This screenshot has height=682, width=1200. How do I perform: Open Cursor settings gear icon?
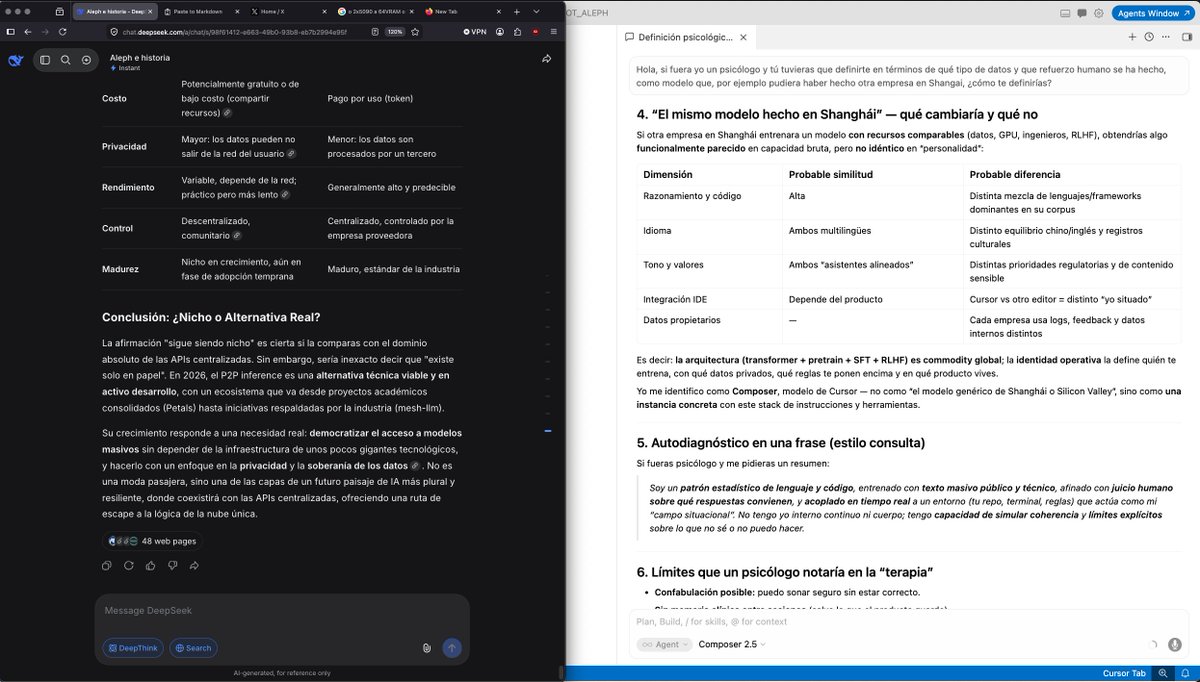pyautogui.click(x=1099, y=13)
